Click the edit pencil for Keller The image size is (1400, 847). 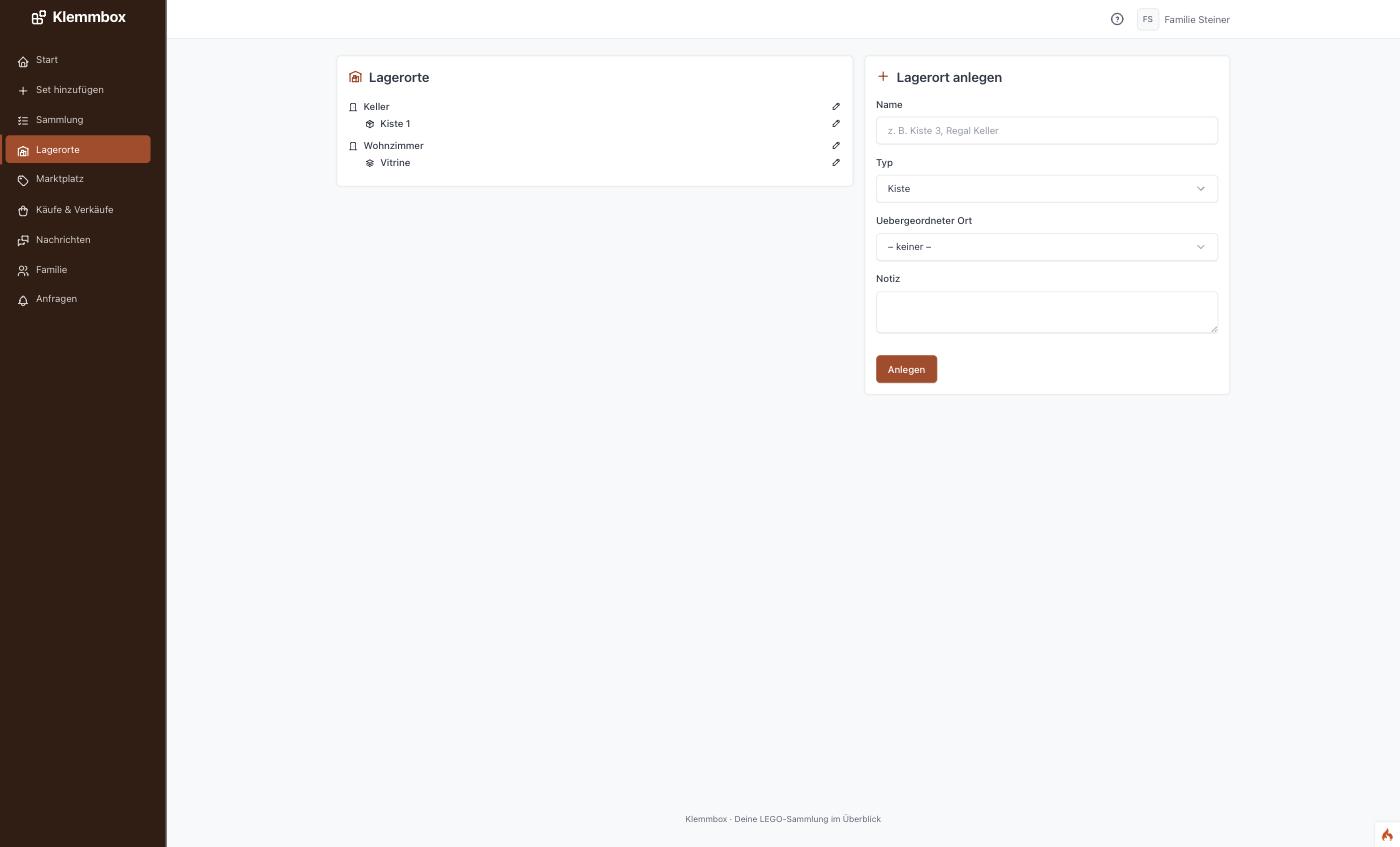coord(836,106)
